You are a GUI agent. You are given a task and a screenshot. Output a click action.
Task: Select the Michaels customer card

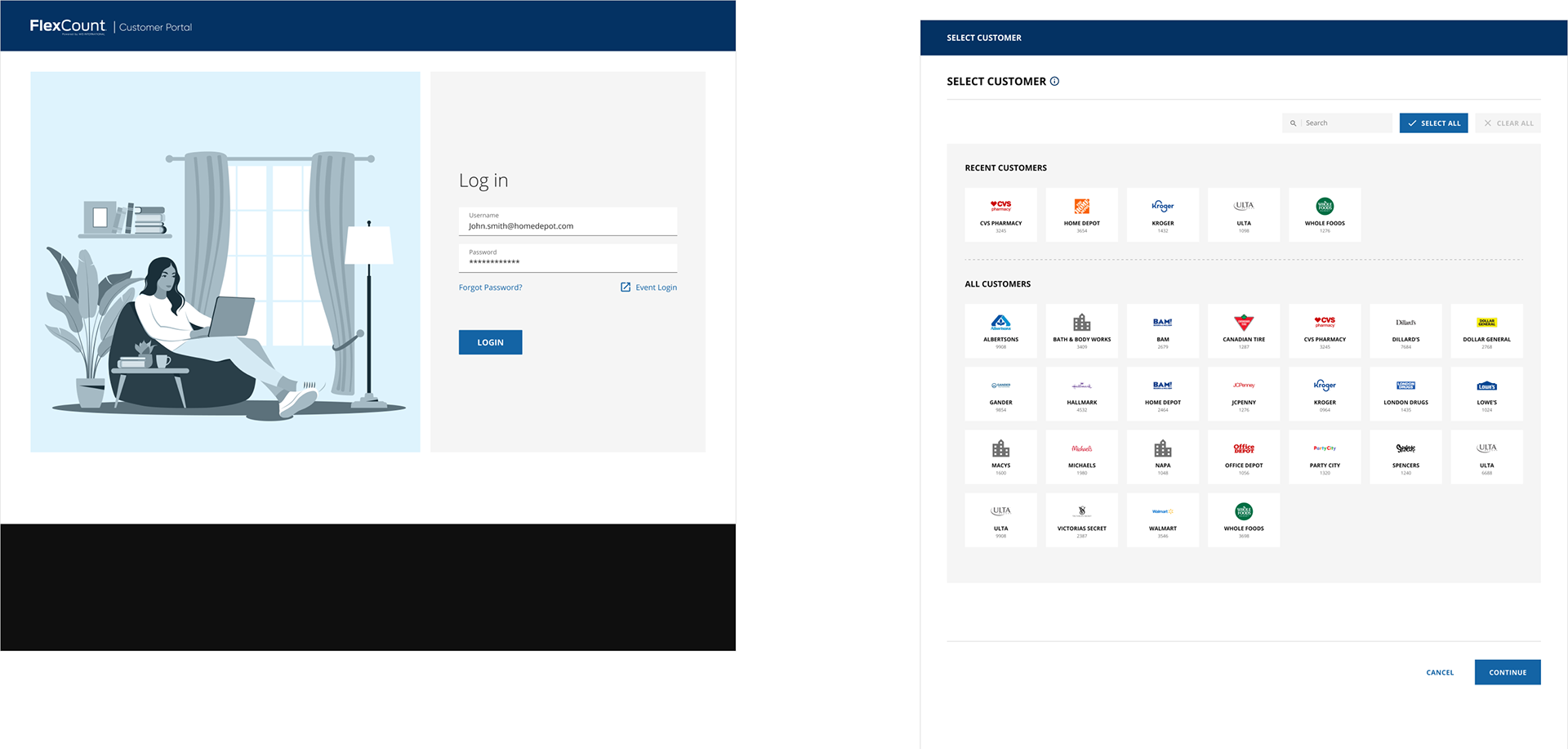coord(1081,457)
